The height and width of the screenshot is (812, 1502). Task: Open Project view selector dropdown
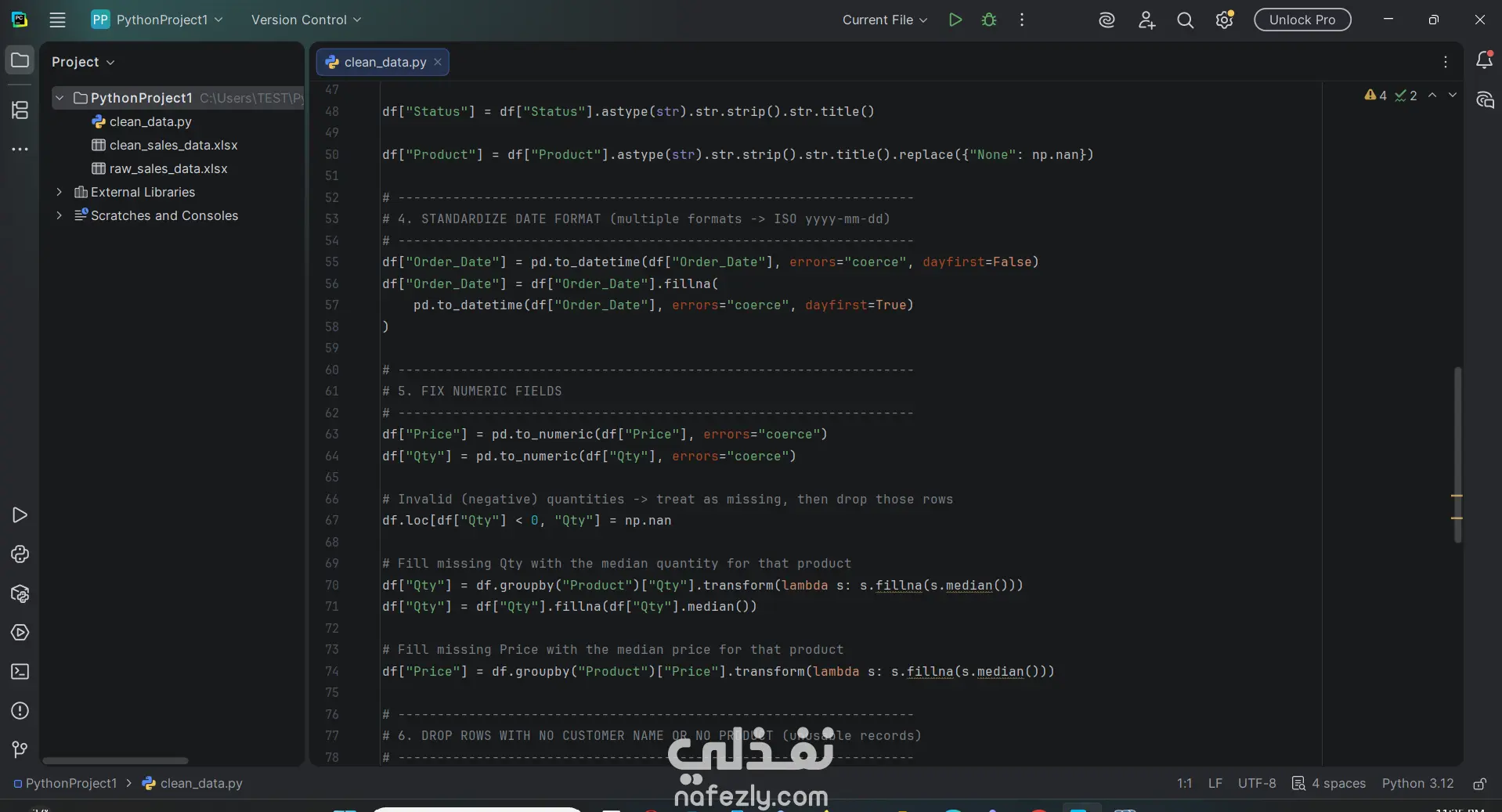click(x=83, y=62)
